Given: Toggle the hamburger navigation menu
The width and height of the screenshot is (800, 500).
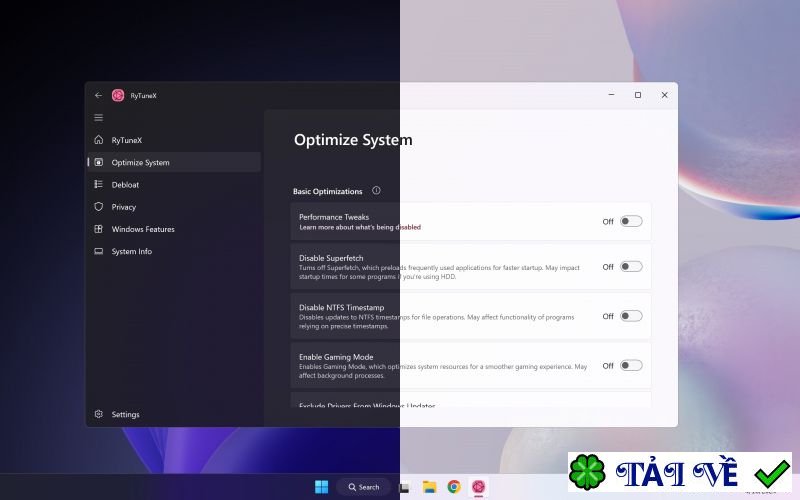Looking at the screenshot, I should (98, 118).
